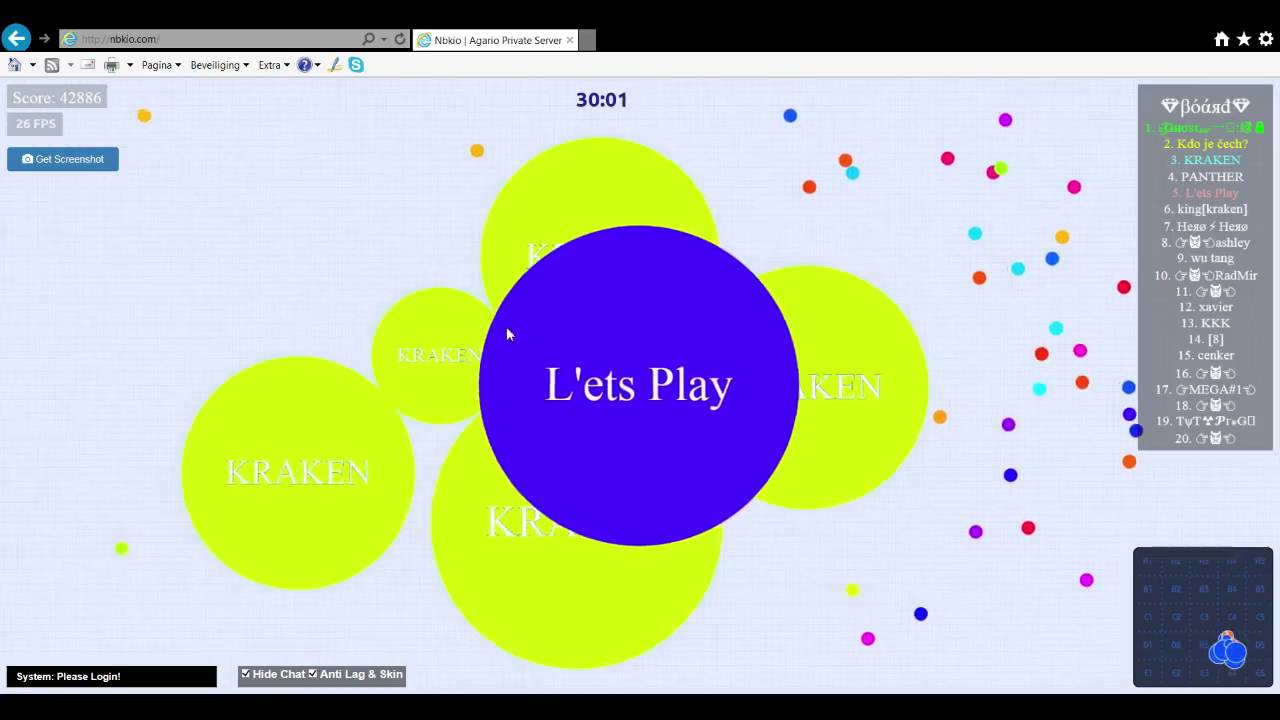Expand the address bar search dropdown arrow
The width and height of the screenshot is (1280, 720).
point(384,39)
